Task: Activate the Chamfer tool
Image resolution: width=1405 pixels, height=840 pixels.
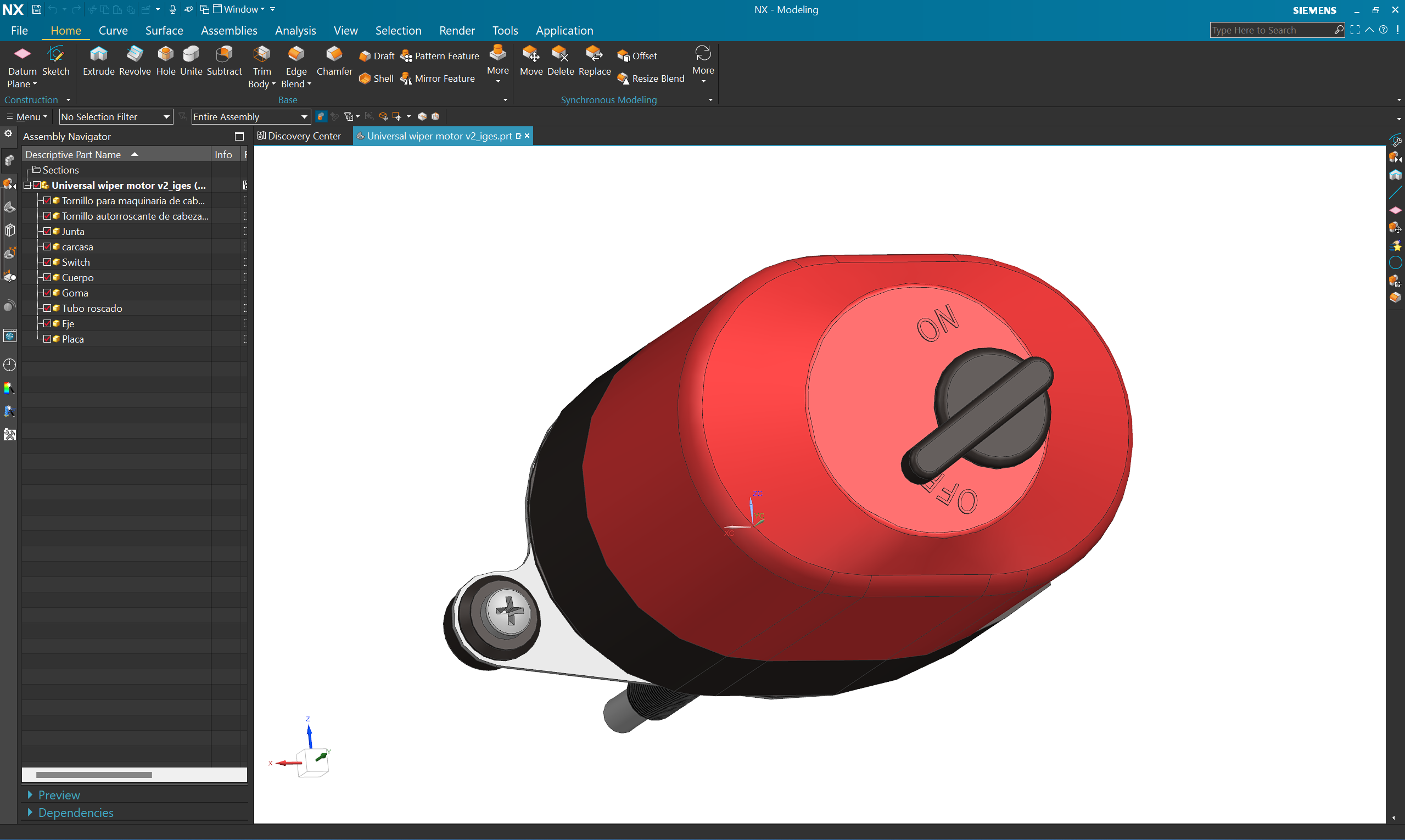Action: 334,60
